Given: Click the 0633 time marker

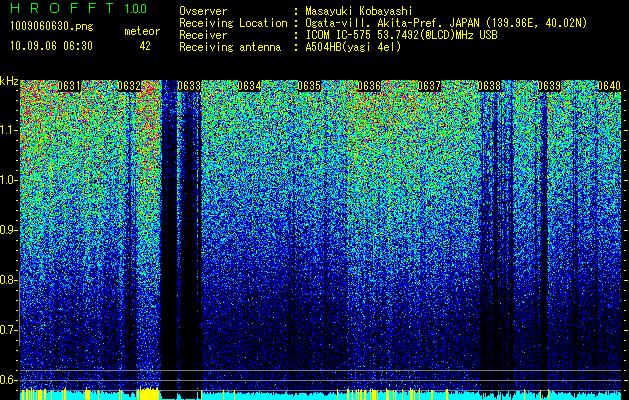Looking at the screenshot, I should click(x=189, y=86).
